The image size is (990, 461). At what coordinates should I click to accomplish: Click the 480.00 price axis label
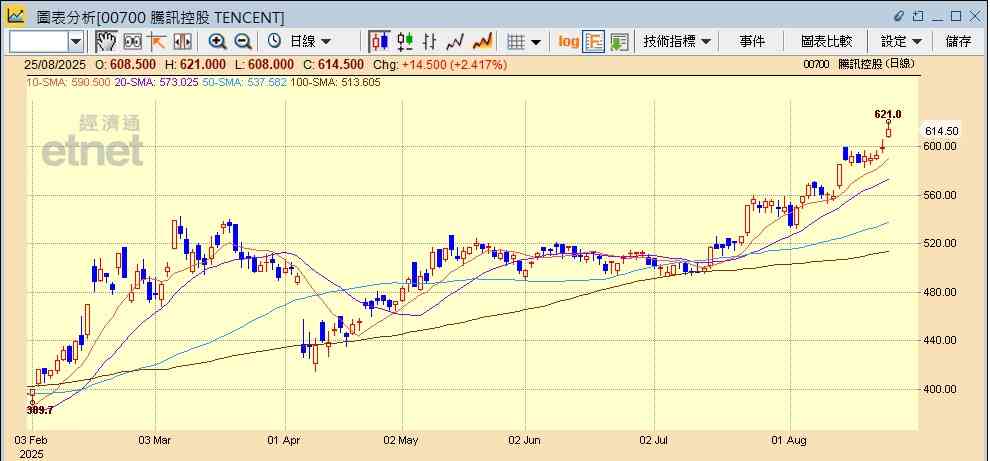coord(941,292)
